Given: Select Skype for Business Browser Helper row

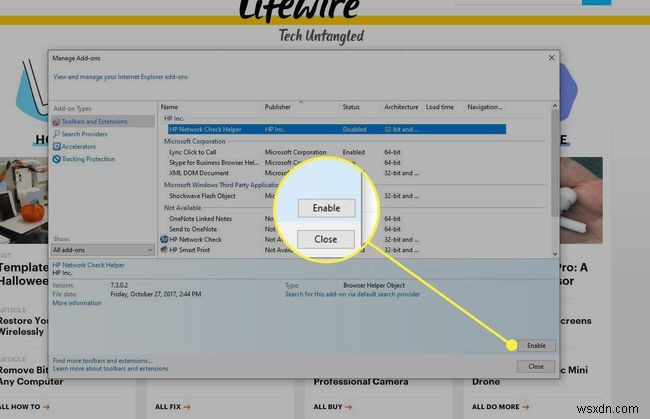Looking at the screenshot, I should click(337, 162).
